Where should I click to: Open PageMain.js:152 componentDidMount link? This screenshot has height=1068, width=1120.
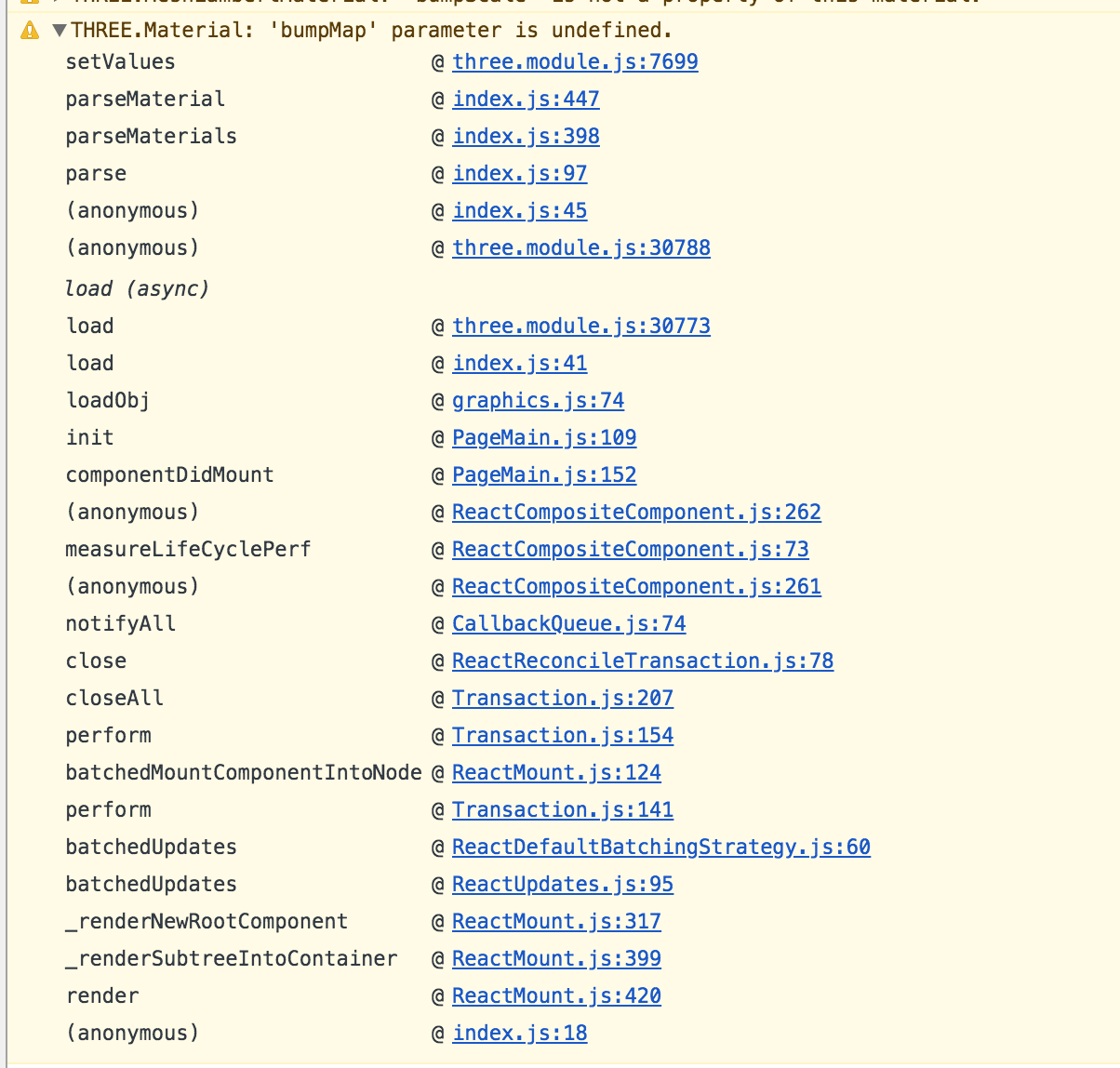[544, 474]
